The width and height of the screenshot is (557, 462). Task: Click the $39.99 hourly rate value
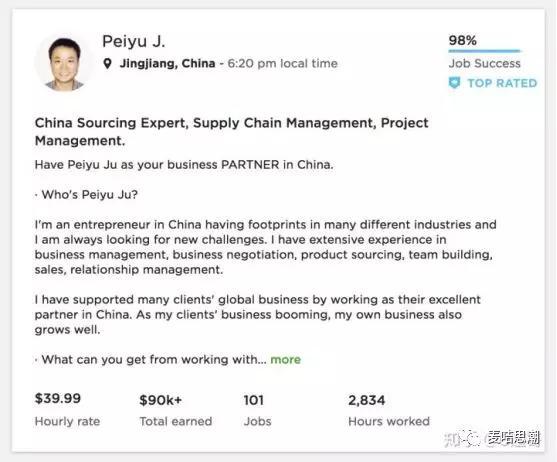(x=58, y=398)
